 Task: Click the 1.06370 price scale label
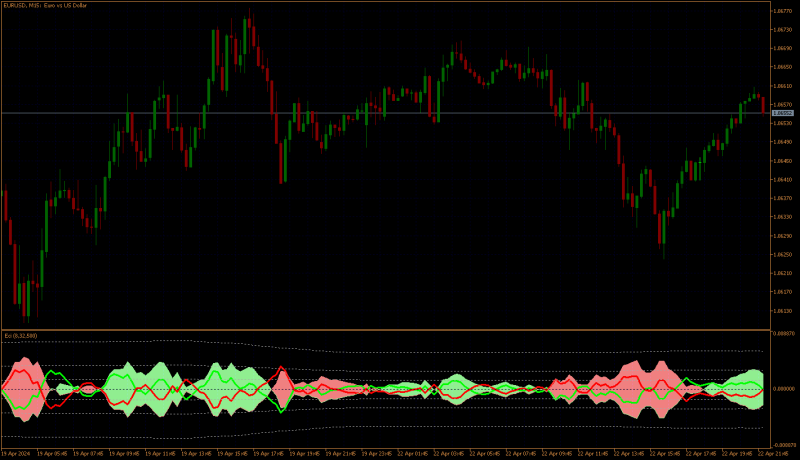[783, 198]
